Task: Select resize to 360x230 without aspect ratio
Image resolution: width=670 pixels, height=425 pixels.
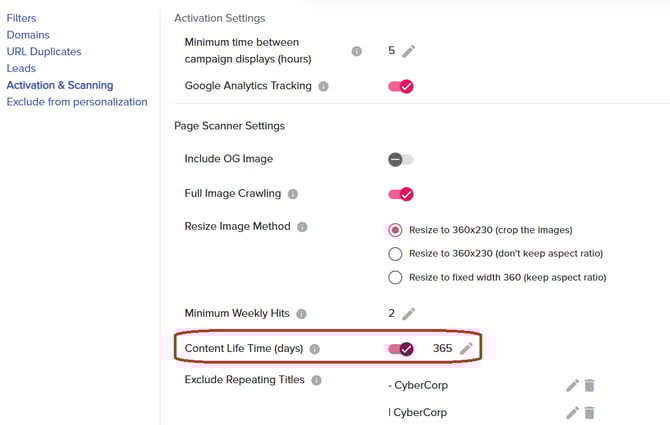Action: click(395, 254)
